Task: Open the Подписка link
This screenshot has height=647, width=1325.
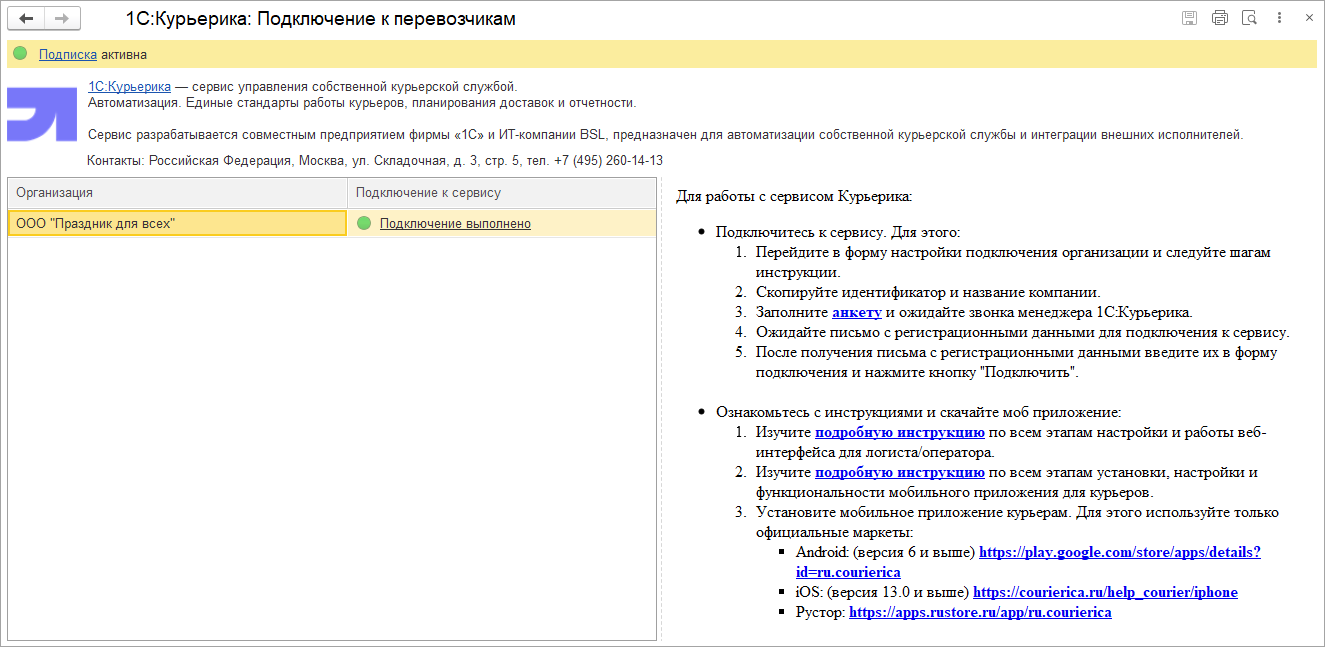Action: coord(68,55)
